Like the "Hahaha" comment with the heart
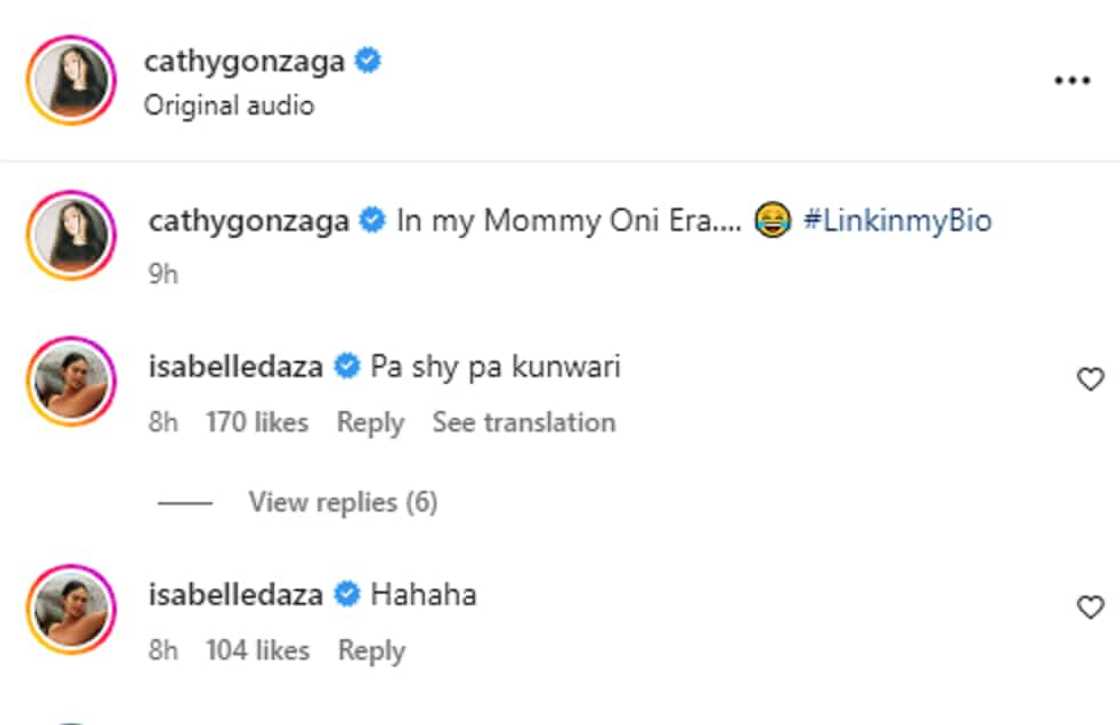The image size is (1120, 725). click(1090, 607)
